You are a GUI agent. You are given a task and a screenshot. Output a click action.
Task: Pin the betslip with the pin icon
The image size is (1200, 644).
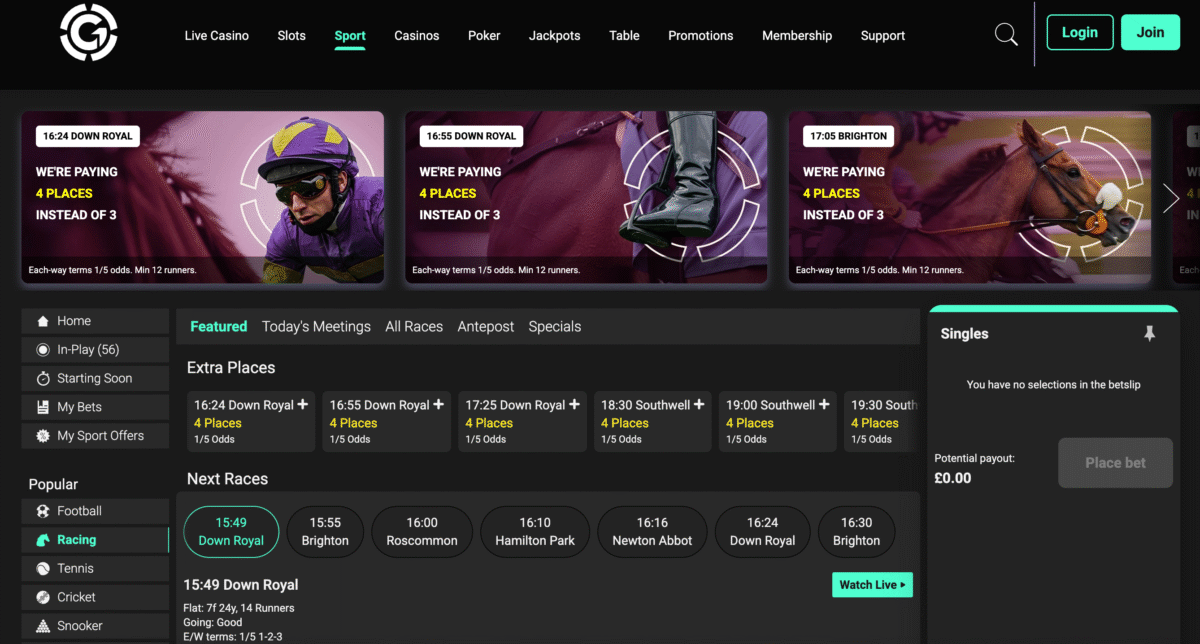1149,334
